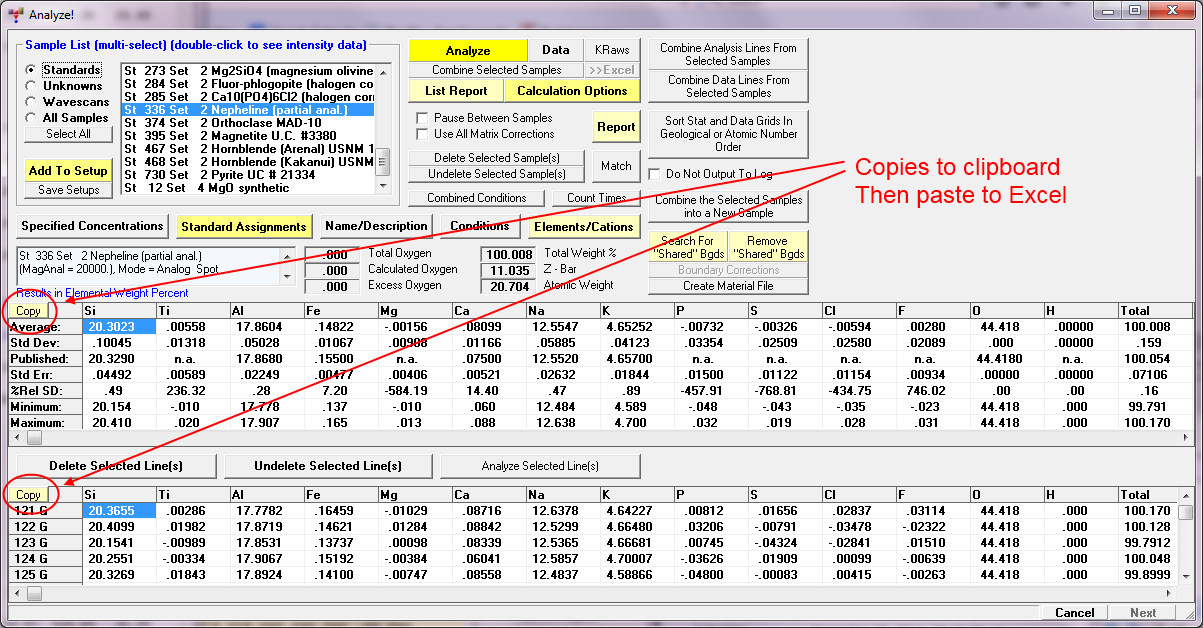The image size is (1203, 628).
Task: Choose the Unknowns radio option
Action: 32,86
